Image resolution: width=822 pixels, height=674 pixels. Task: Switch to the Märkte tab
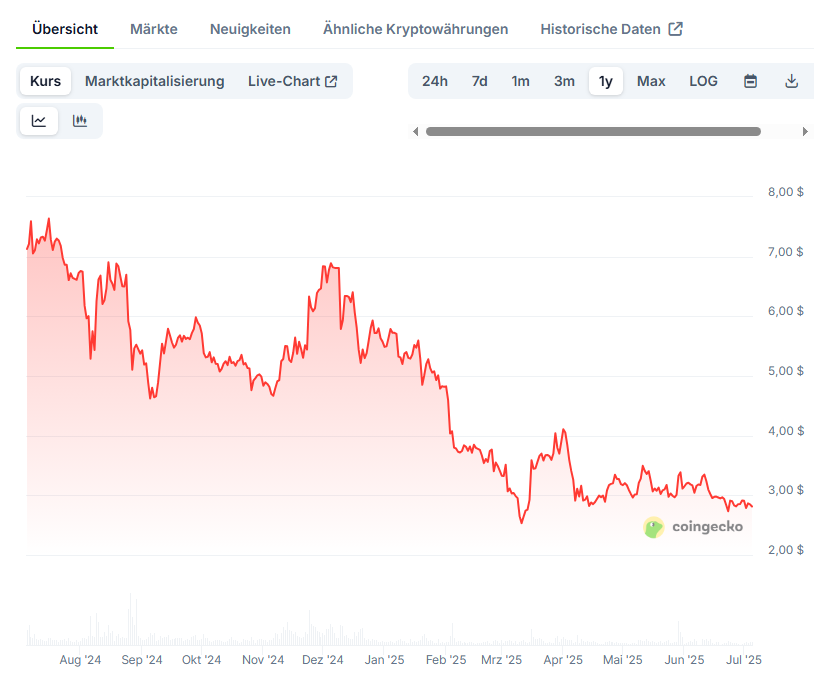click(154, 29)
